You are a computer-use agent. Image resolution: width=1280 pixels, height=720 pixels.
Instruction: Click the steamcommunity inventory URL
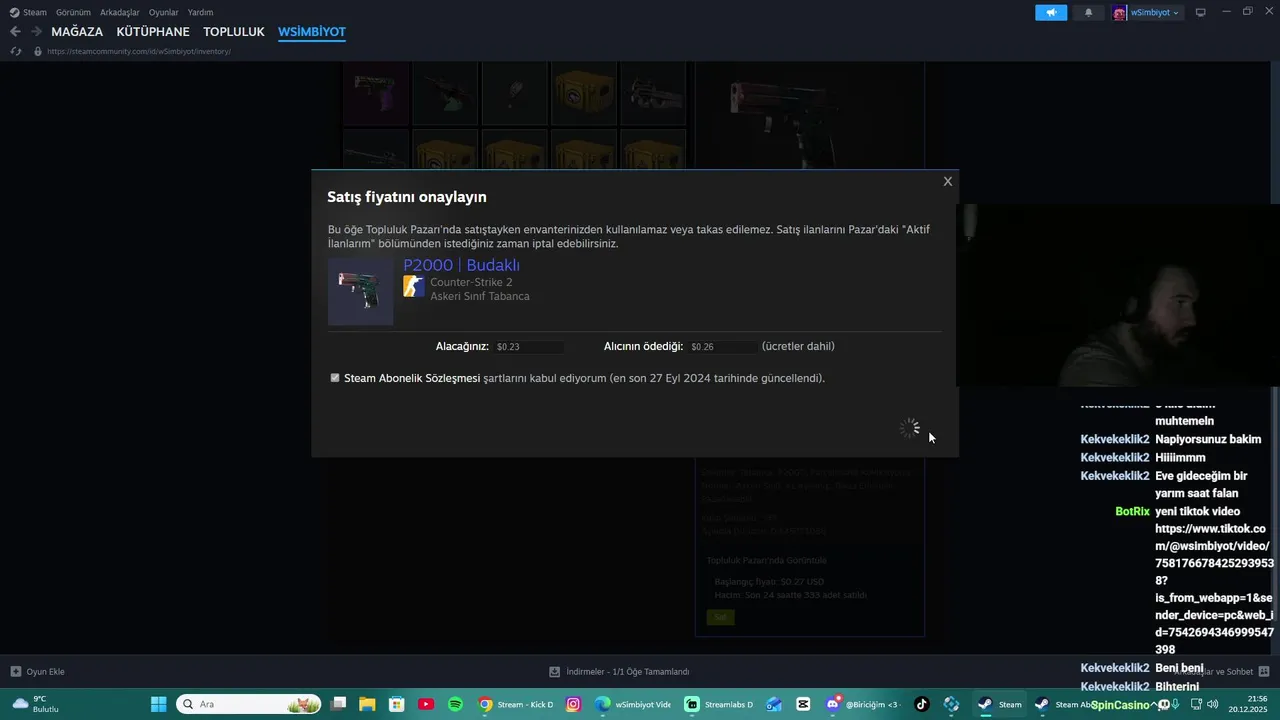[x=139, y=51]
